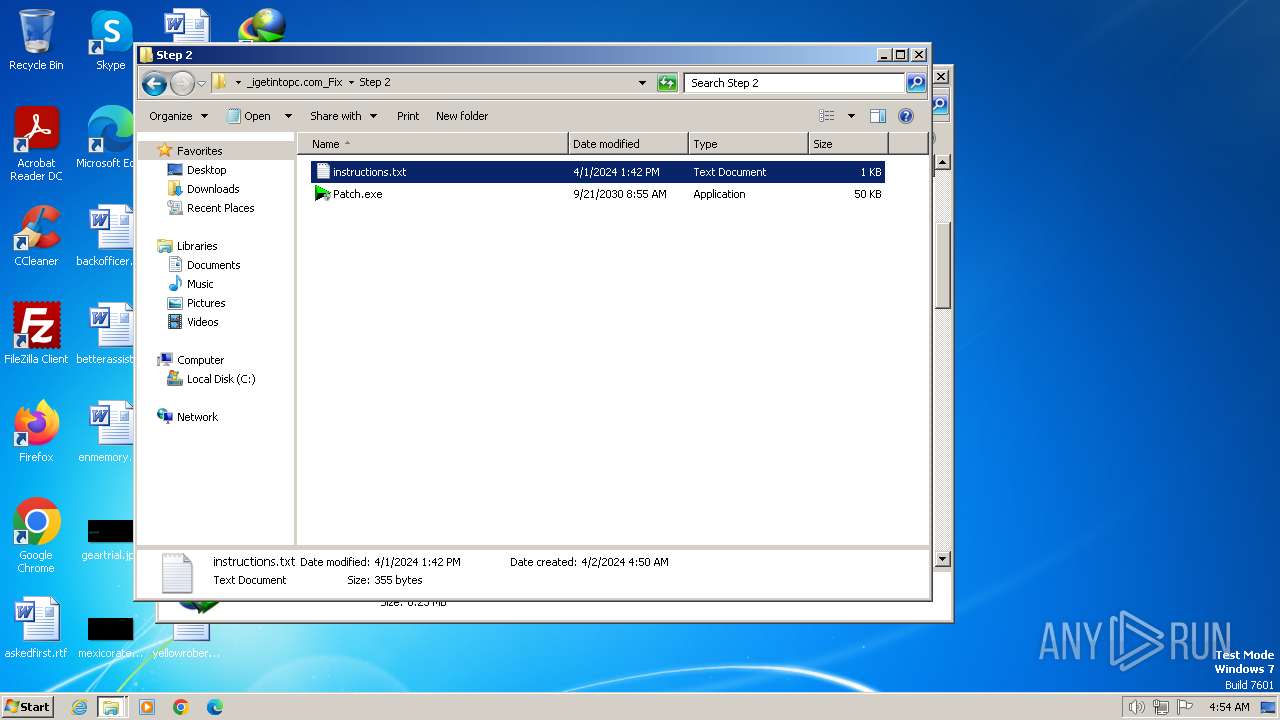The image size is (1280, 720).
Task: Open the Share with menu
Action: pyautogui.click(x=343, y=116)
